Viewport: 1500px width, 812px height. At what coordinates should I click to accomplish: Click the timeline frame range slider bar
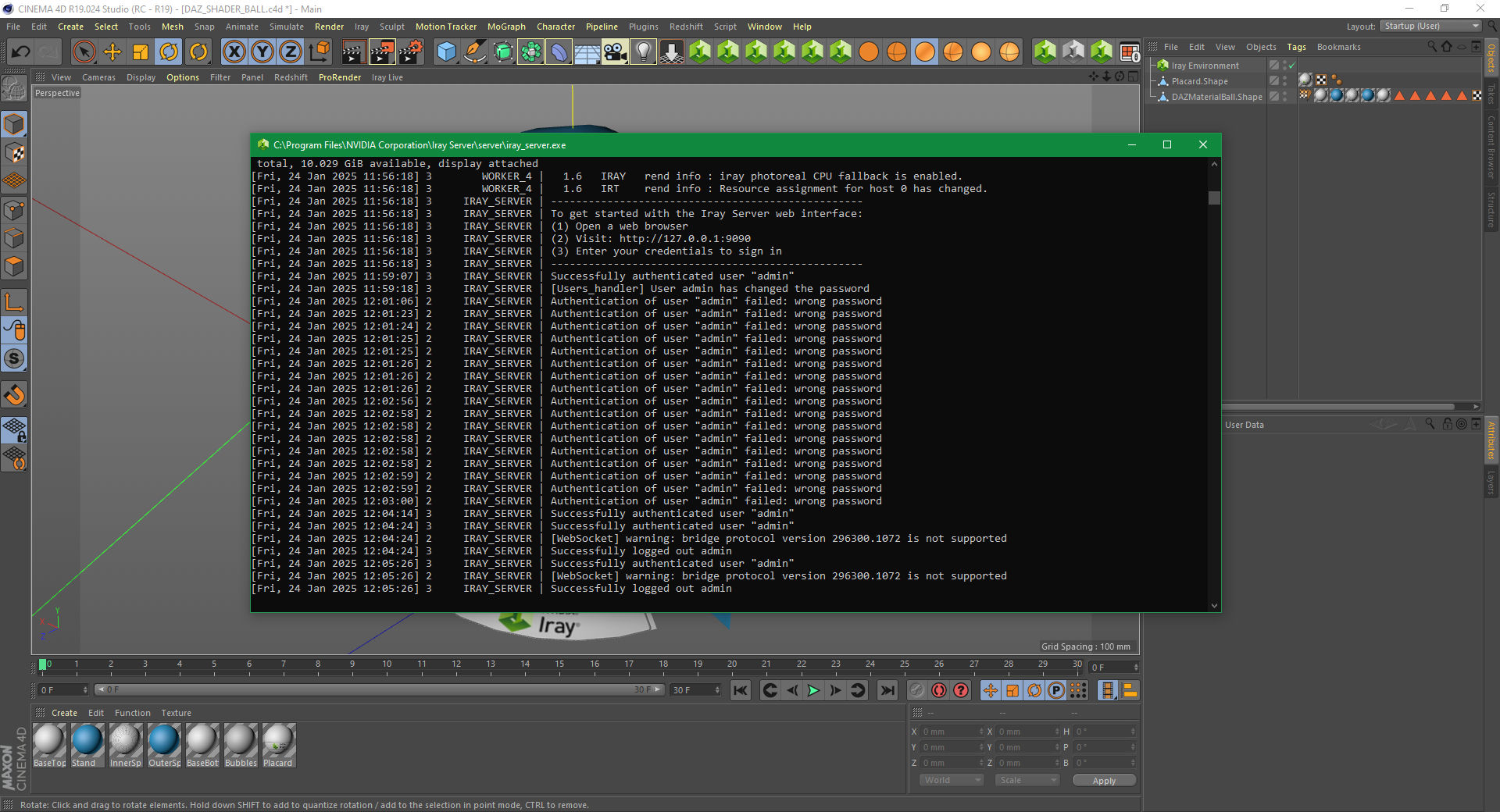click(380, 690)
